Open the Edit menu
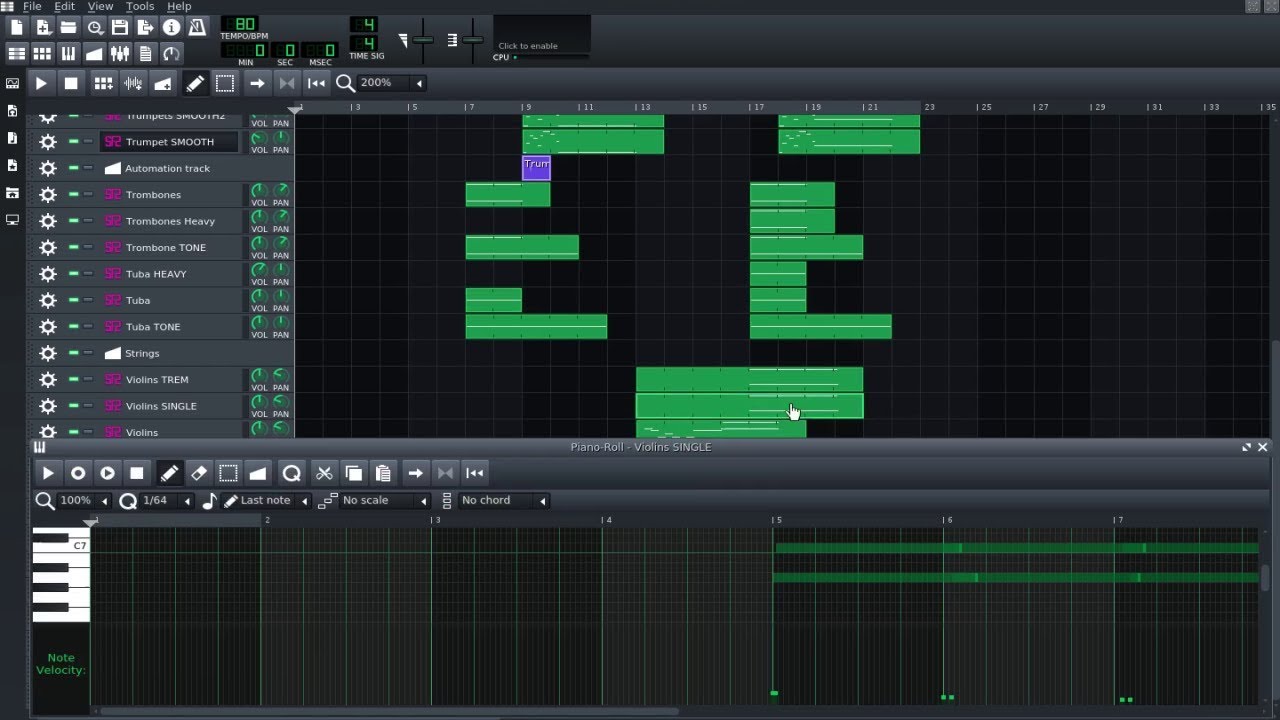Viewport: 1280px width, 720px height. 65,6
